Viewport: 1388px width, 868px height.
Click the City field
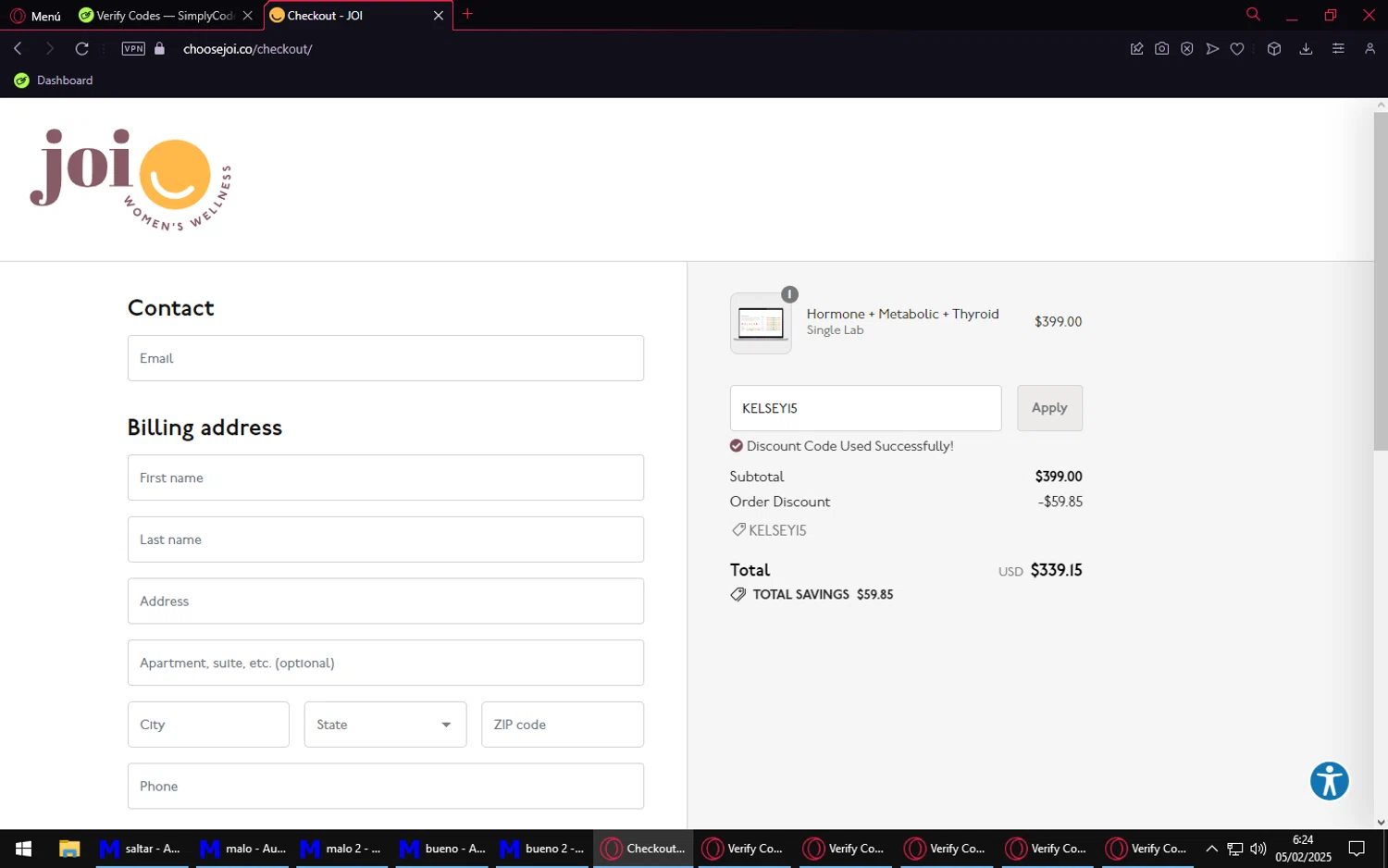click(208, 725)
